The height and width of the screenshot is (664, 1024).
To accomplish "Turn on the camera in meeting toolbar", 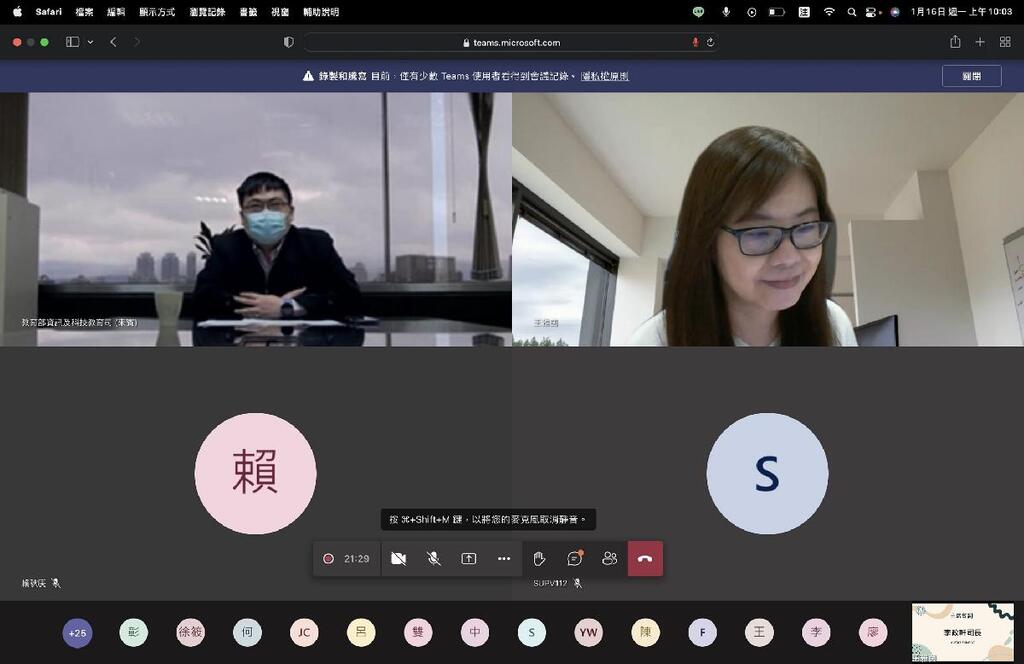I will click(x=398, y=559).
